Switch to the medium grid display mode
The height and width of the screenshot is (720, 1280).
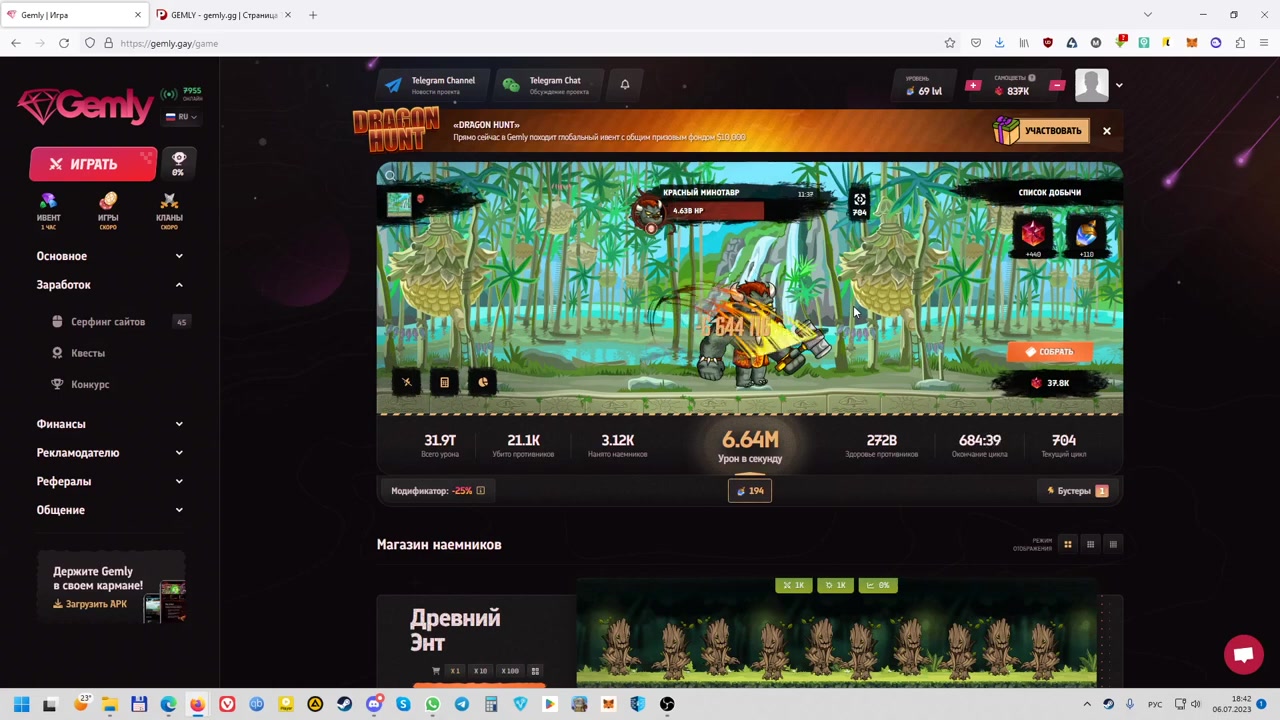coord(1090,544)
